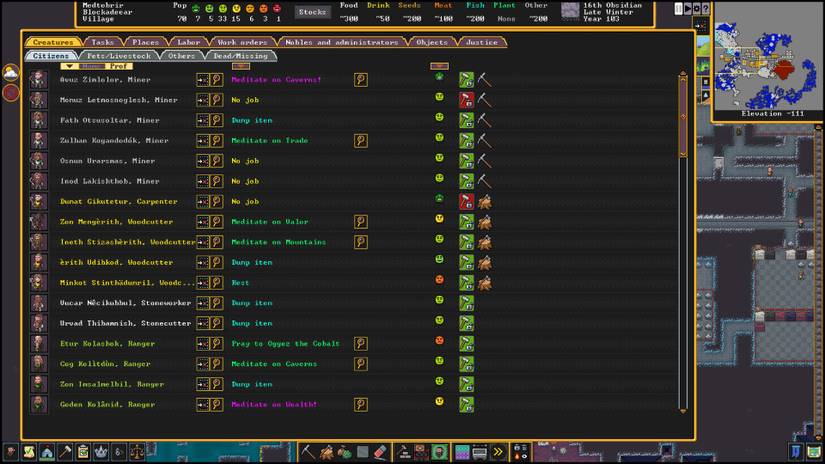Toggle labor lock for Momuz Letmosnoglesh
Viewport: 825px width, 464px height.
[466, 99]
